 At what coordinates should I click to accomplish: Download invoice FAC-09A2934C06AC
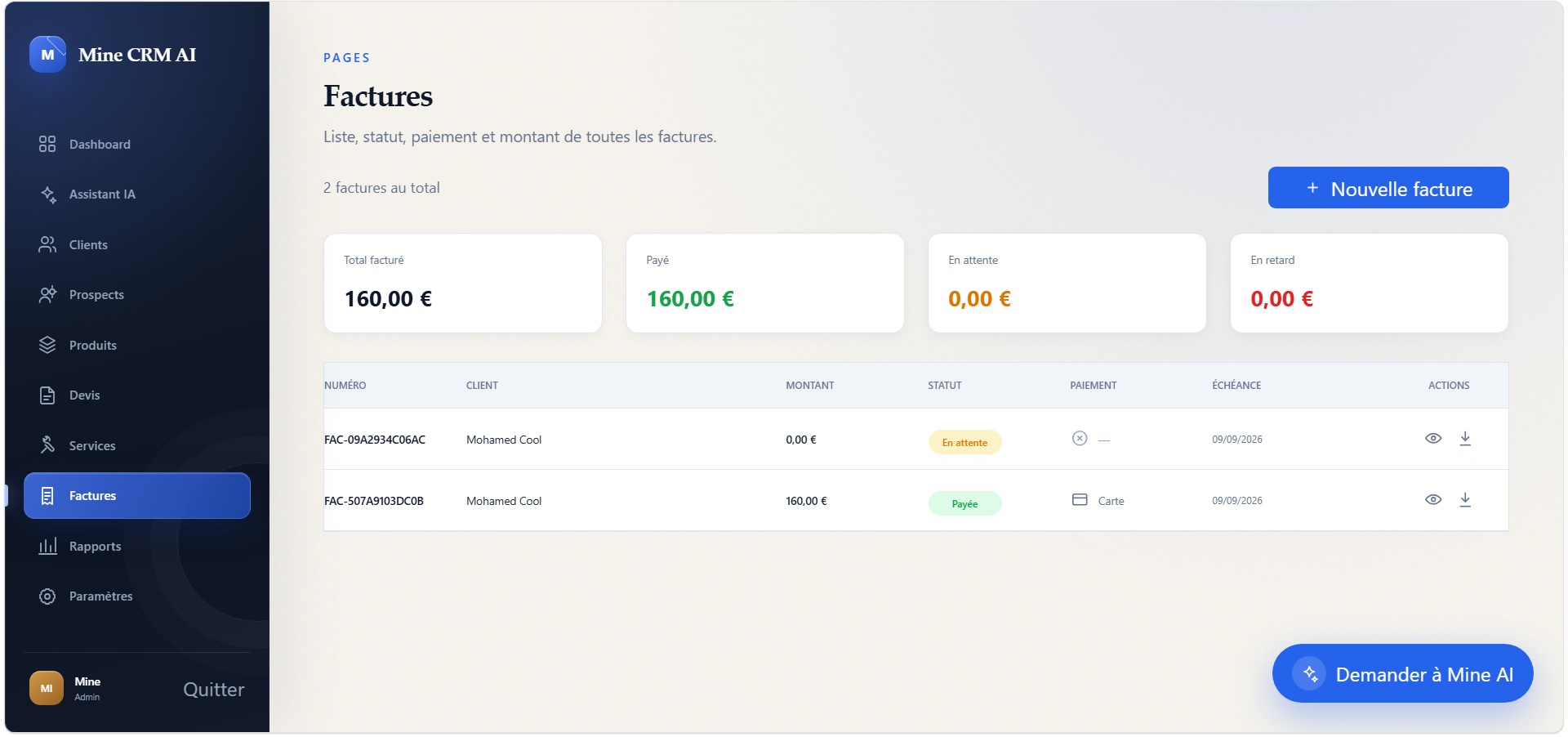1465,439
